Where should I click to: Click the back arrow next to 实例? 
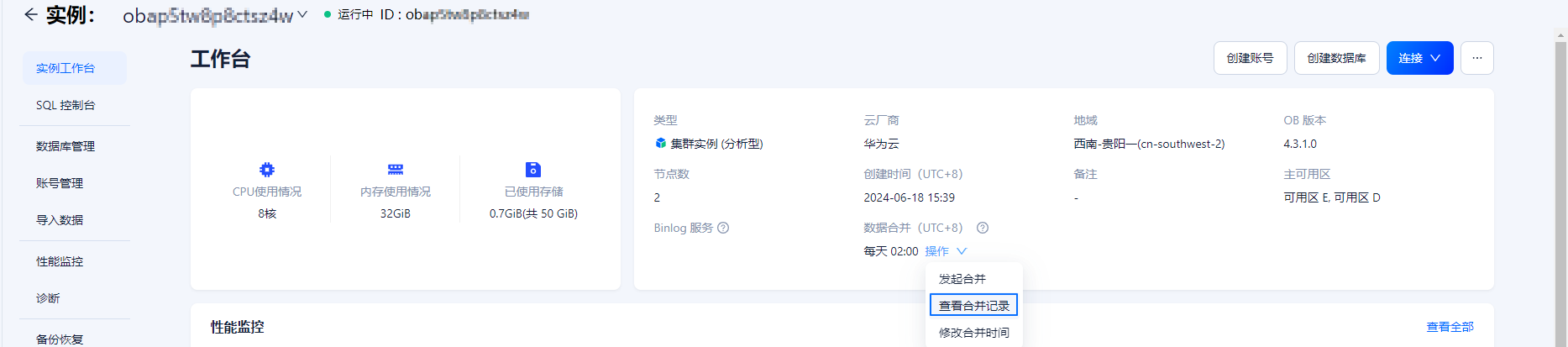31,14
